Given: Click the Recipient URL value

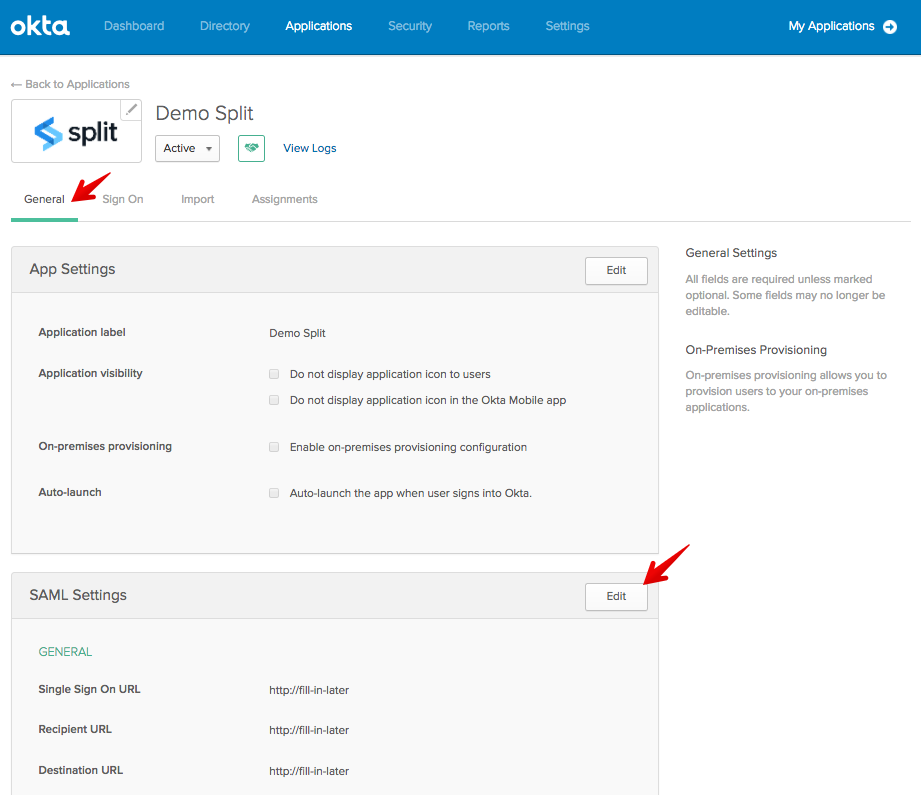Looking at the screenshot, I should 309,730.
